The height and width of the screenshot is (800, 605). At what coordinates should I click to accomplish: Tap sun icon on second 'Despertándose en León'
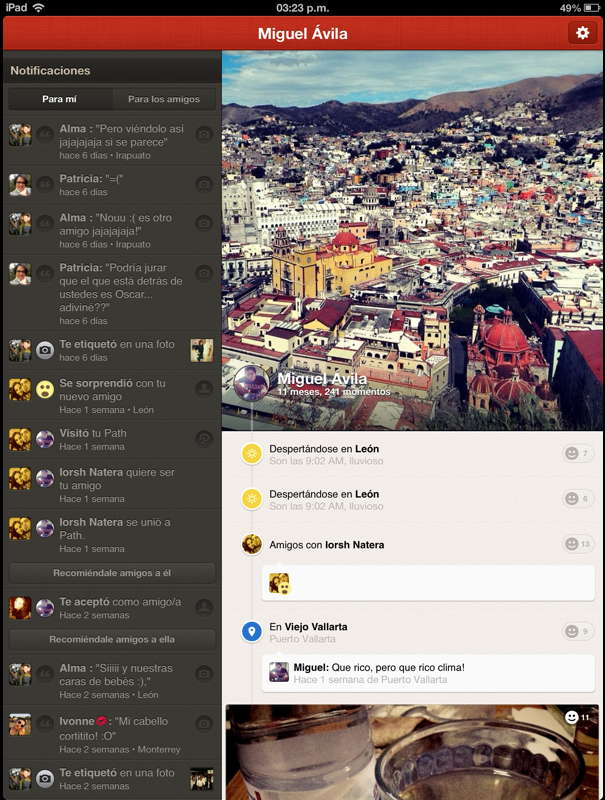251,498
